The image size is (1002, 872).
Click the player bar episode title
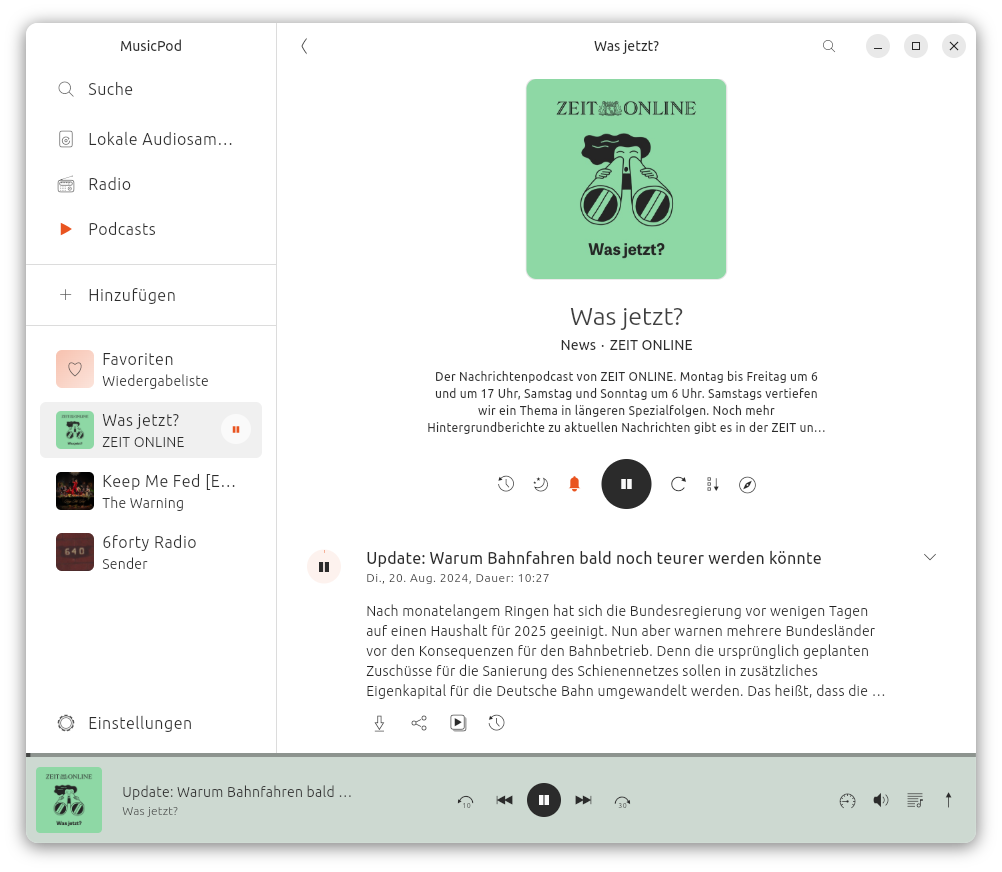(236, 792)
